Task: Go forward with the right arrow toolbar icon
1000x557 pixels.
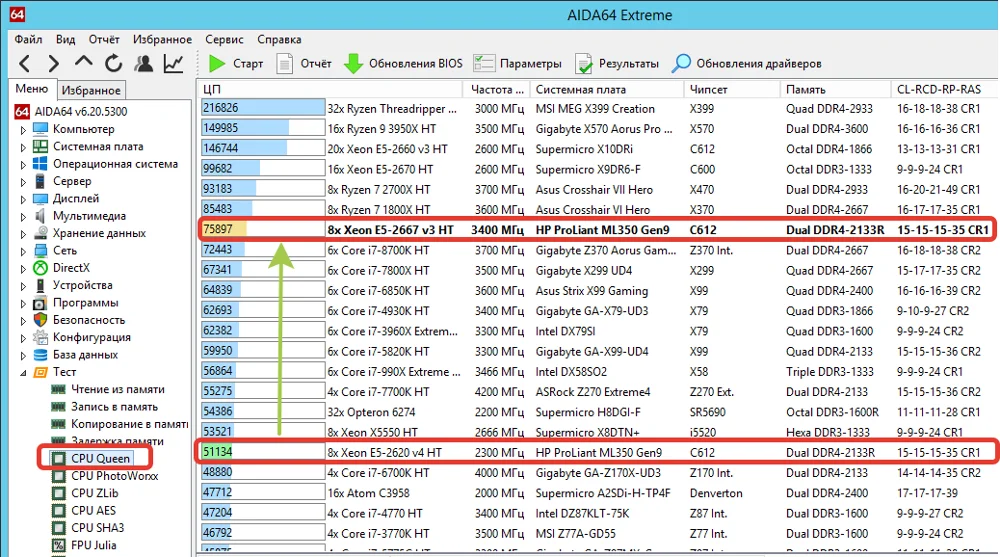Action: coord(54,63)
